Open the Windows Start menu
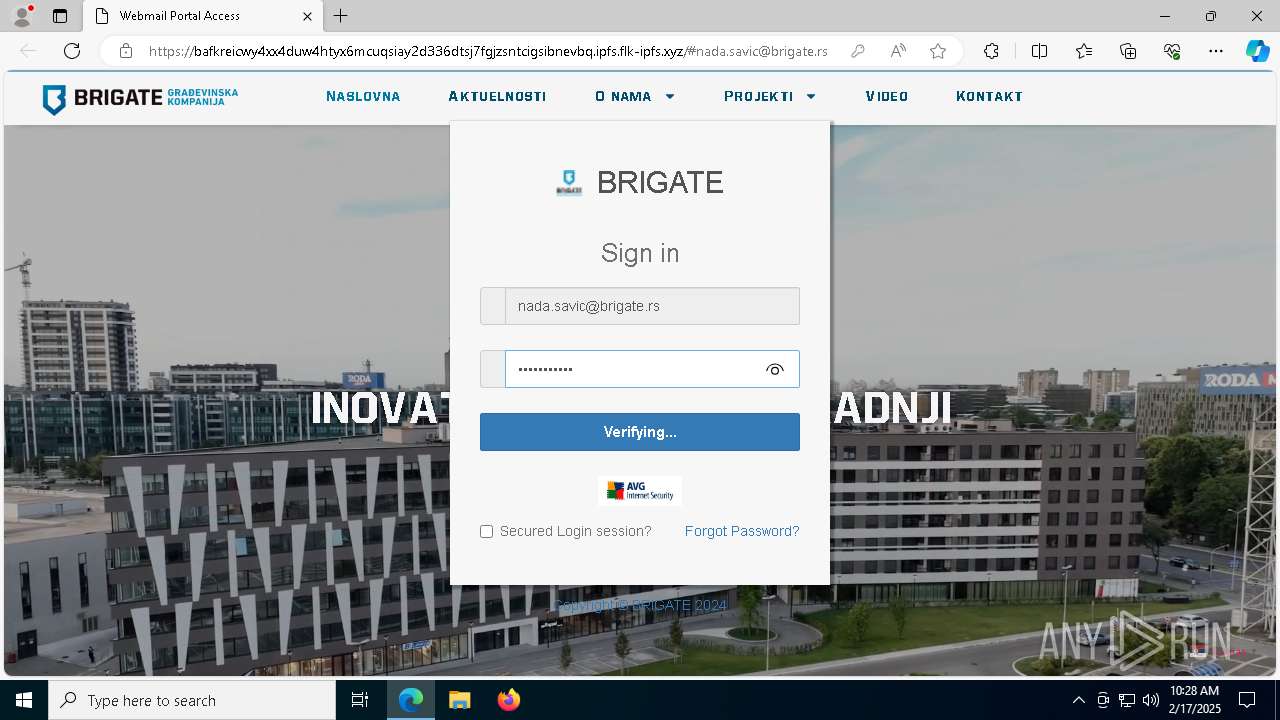Viewport: 1280px width, 720px height. [24, 700]
